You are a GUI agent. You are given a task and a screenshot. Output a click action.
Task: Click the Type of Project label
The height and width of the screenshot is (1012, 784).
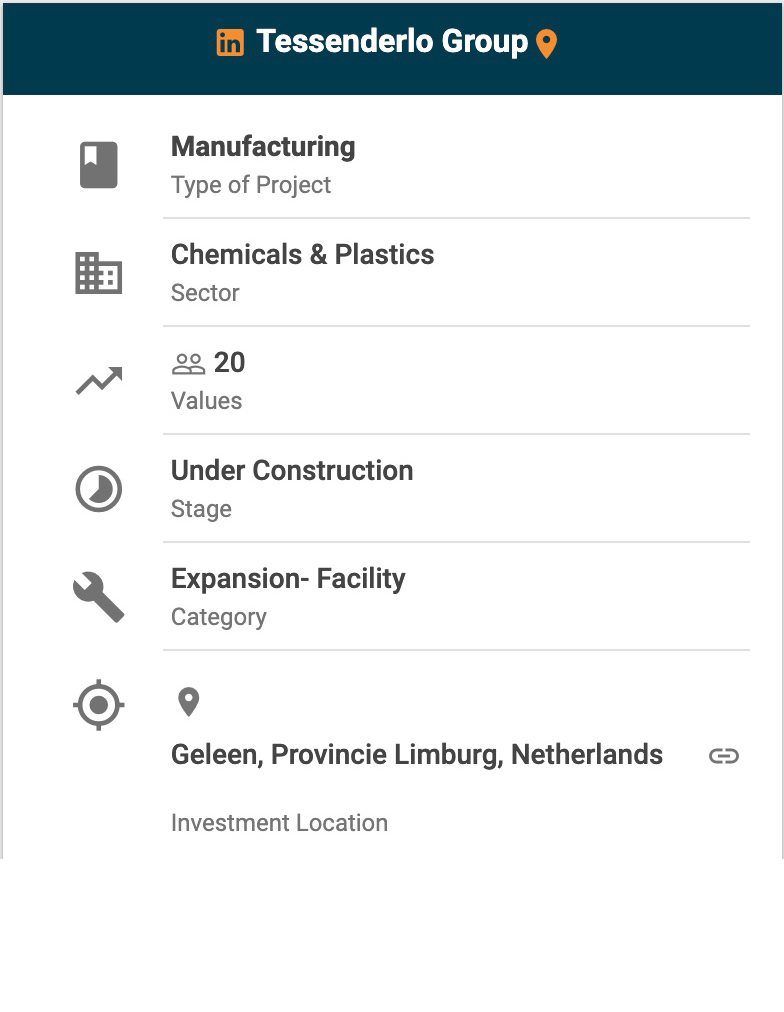tap(251, 185)
